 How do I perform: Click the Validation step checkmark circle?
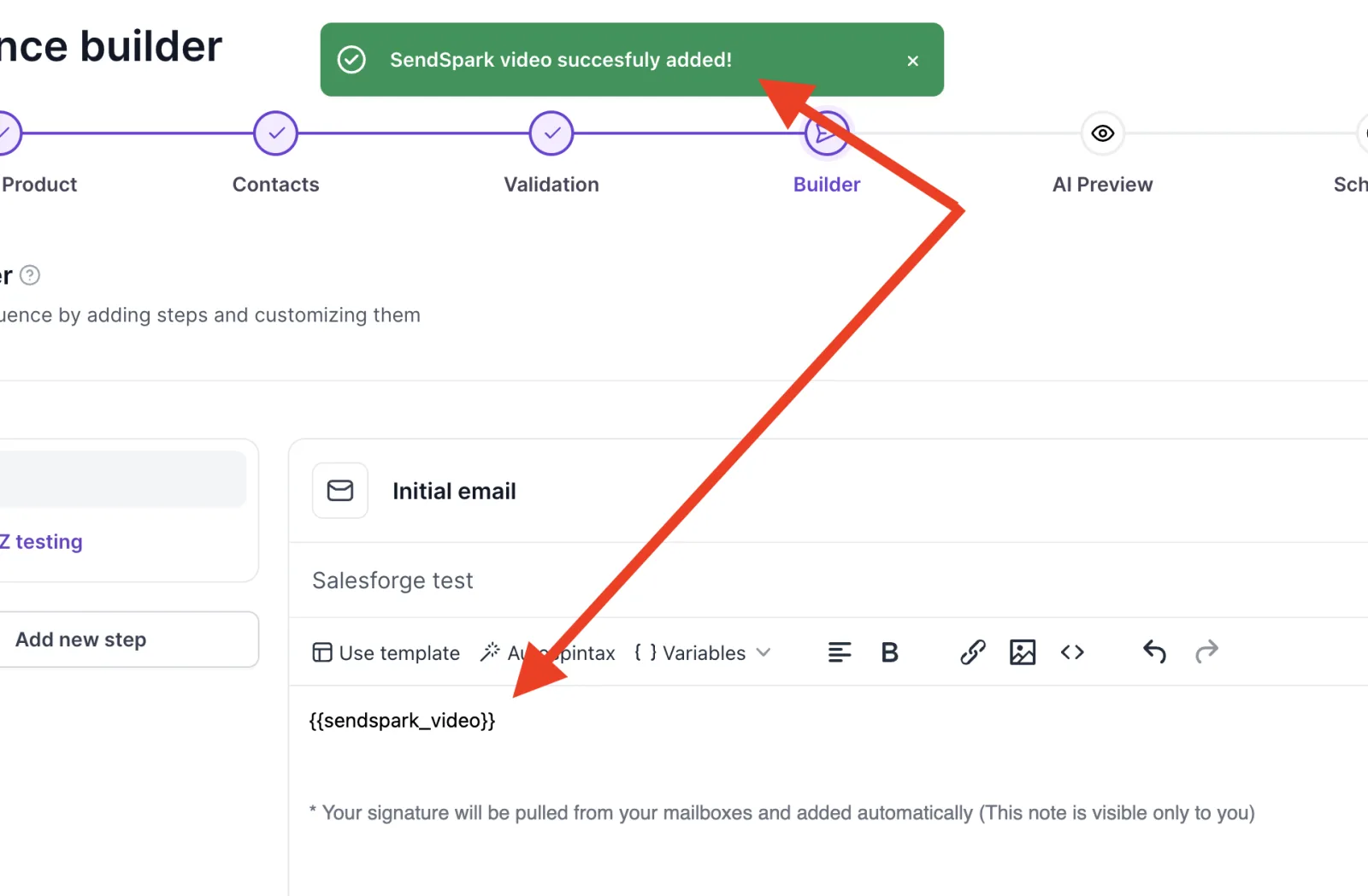[551, 133]
